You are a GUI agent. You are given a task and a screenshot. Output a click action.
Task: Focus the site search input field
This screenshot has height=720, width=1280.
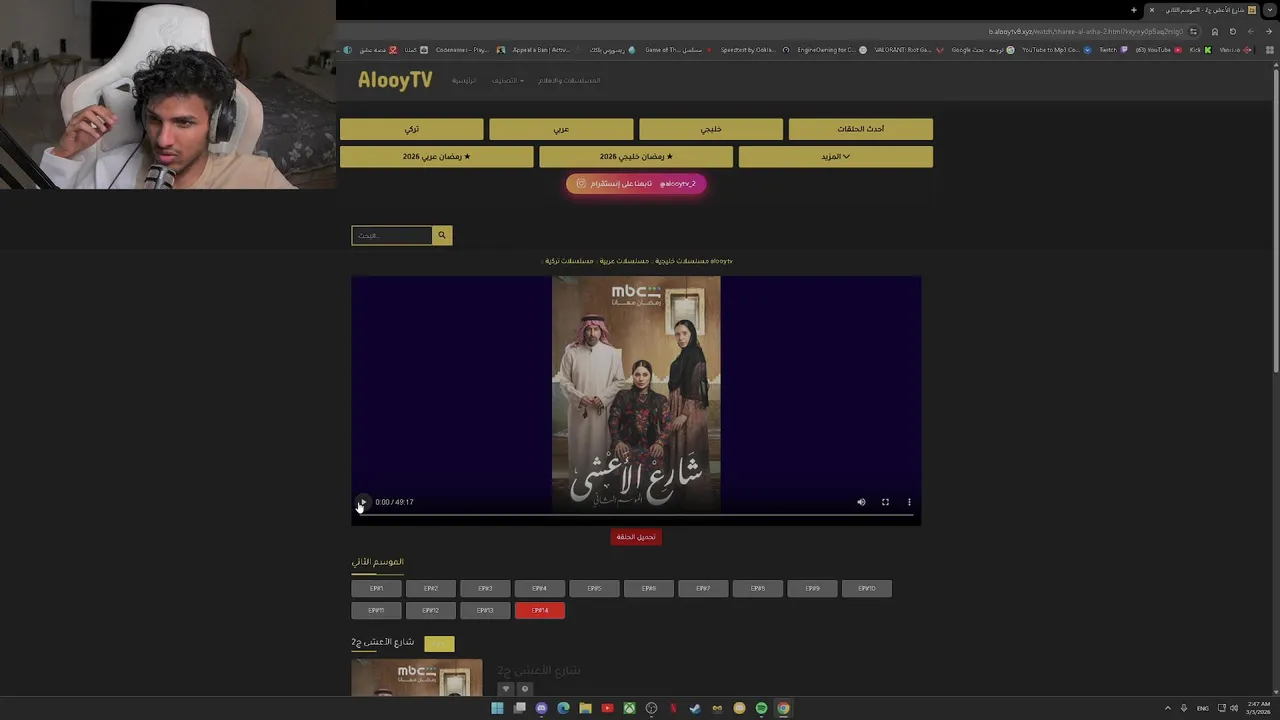click(x=392, y=235)
